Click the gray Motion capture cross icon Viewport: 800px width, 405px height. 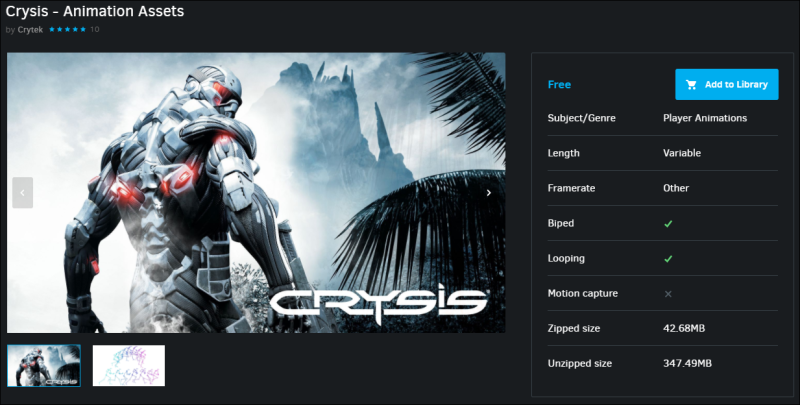click(668, 294)
